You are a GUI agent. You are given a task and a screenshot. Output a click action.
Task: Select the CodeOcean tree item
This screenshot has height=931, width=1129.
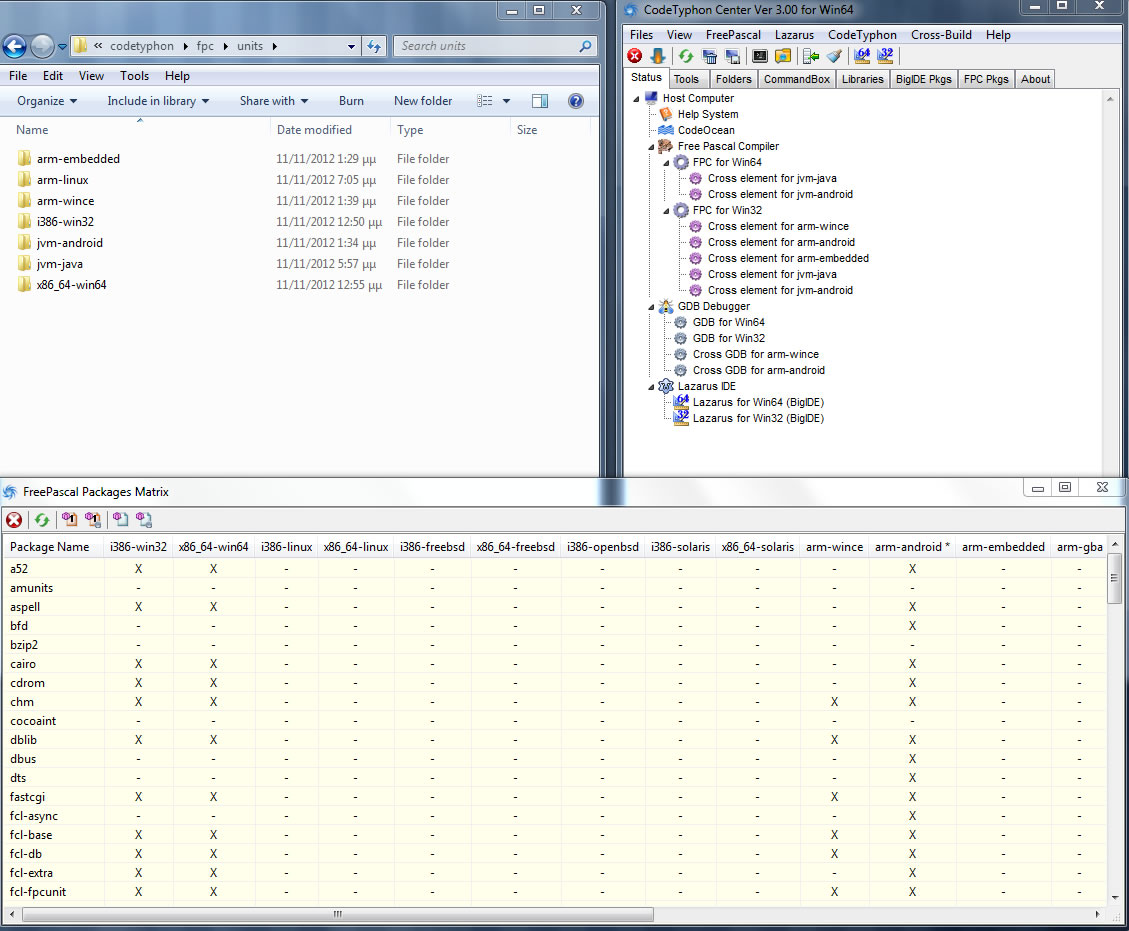[706, 130]
